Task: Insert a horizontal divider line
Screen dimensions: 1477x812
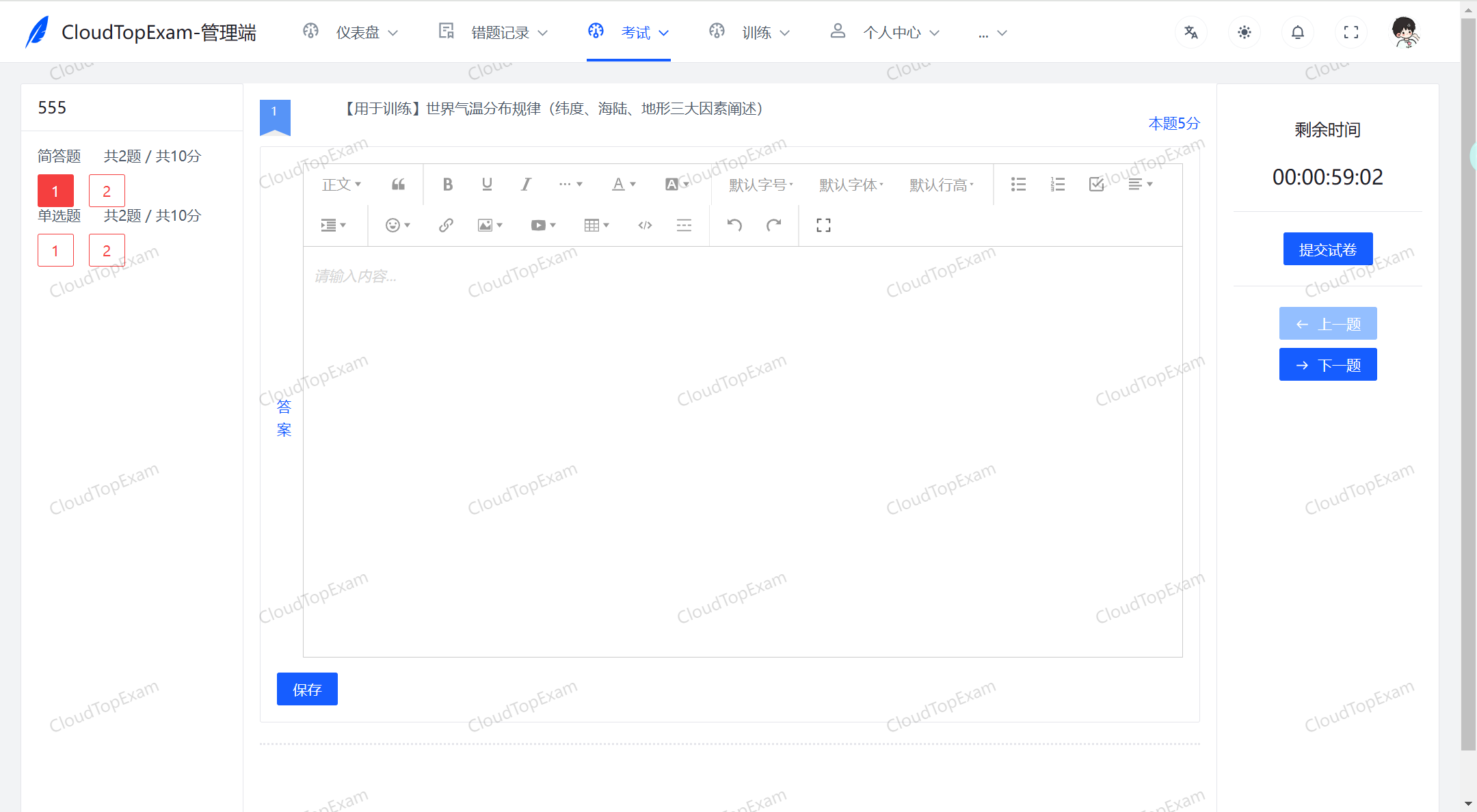Action: 684,225
